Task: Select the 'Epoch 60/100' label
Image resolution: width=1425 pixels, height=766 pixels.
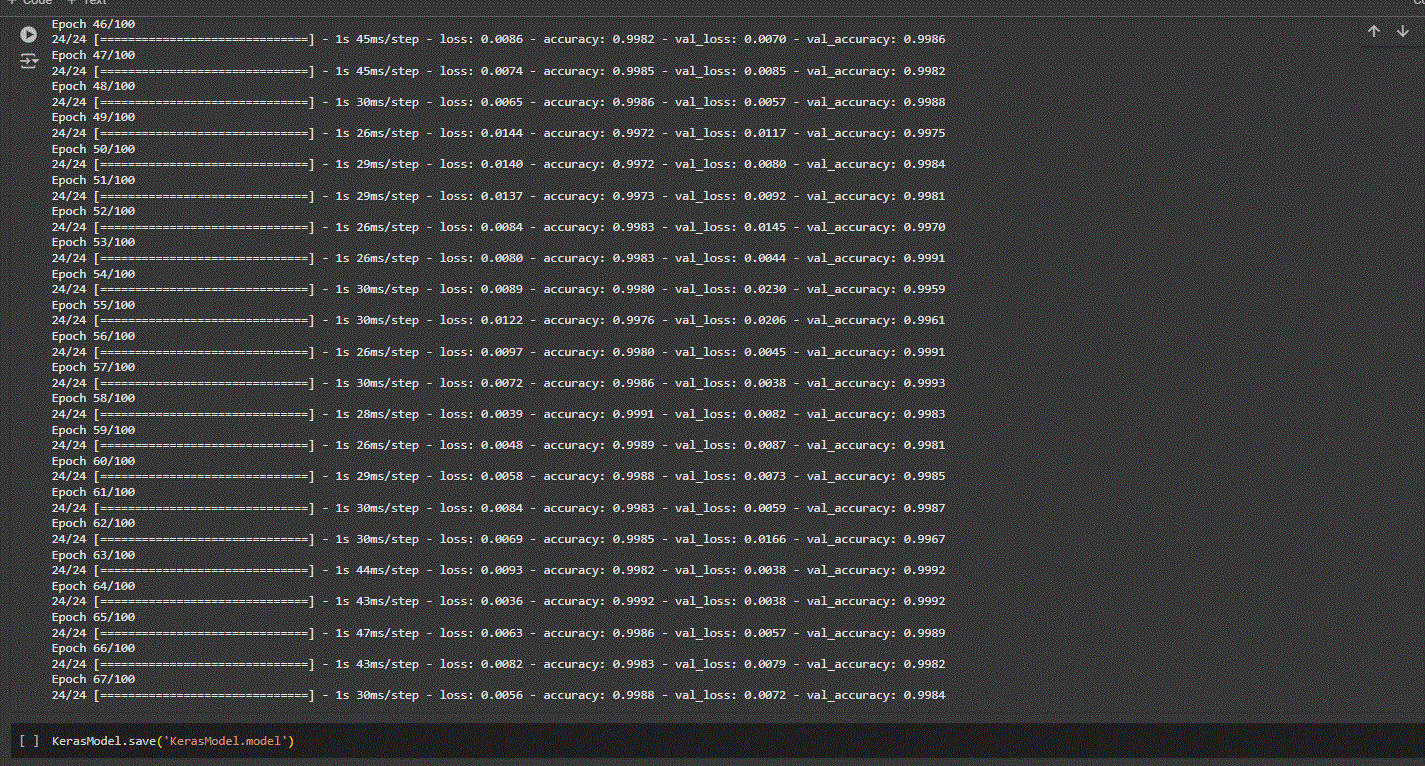Action: click(94, 461)
